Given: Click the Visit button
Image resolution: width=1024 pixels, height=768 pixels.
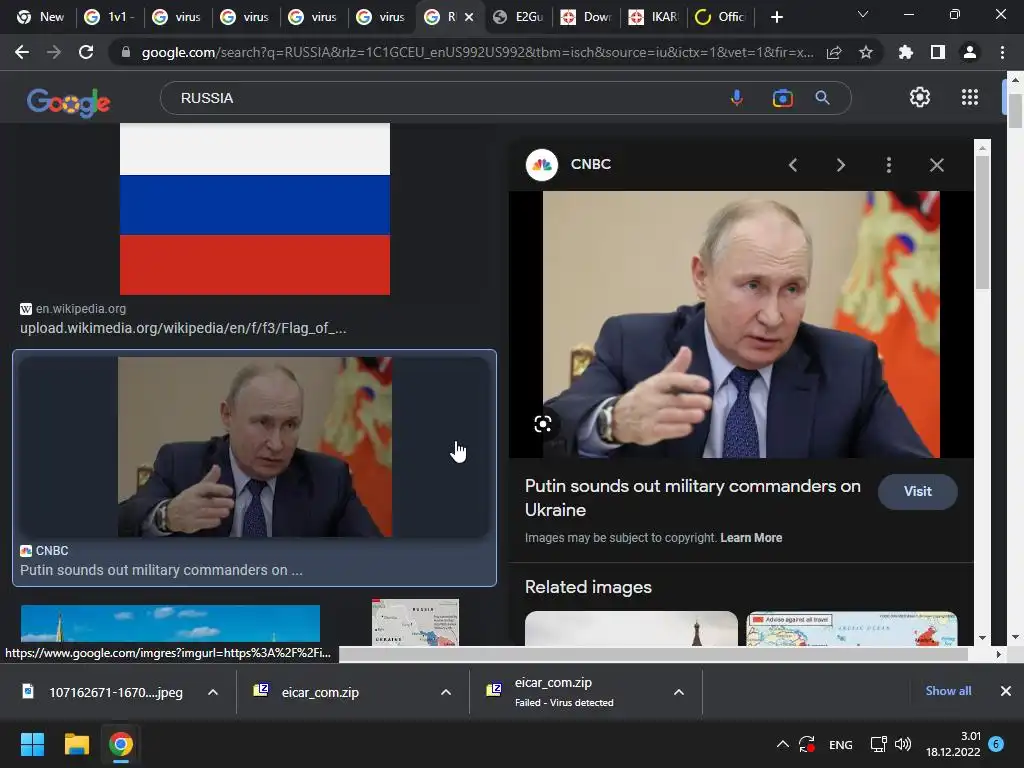Looking at the screenshot, I should pos(918,491).
